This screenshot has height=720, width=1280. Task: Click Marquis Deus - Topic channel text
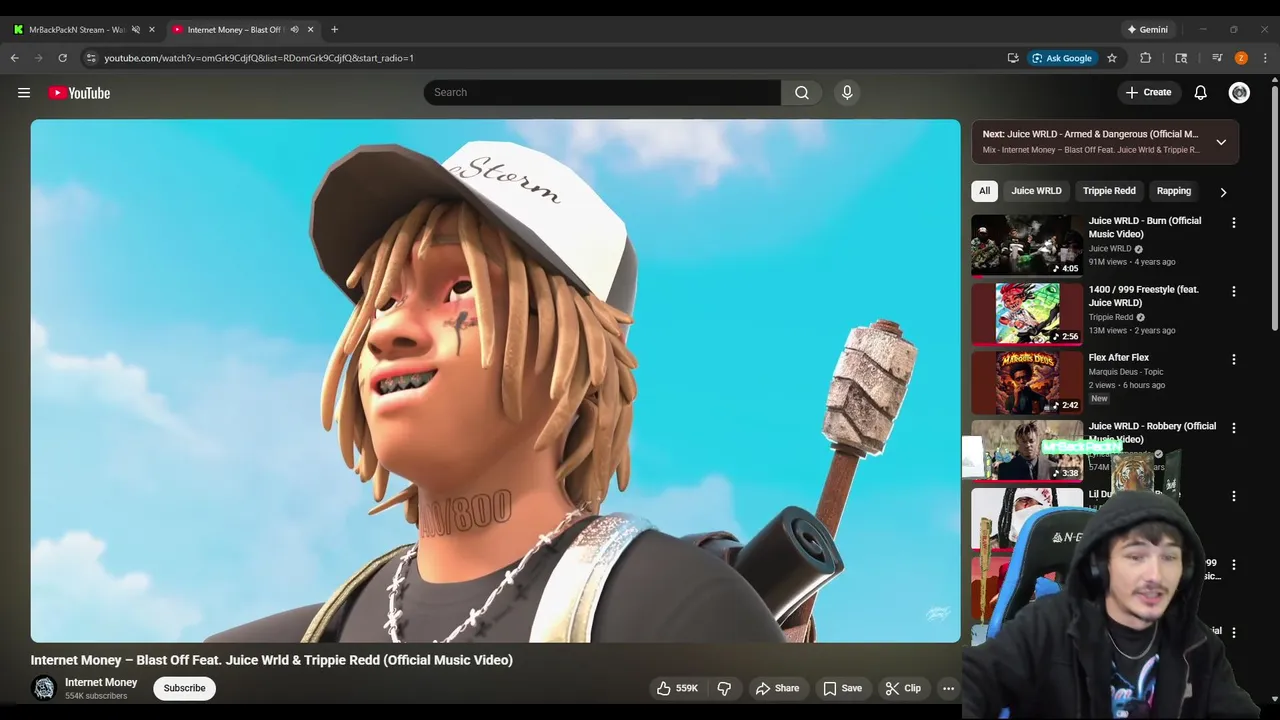[1126, 372]
